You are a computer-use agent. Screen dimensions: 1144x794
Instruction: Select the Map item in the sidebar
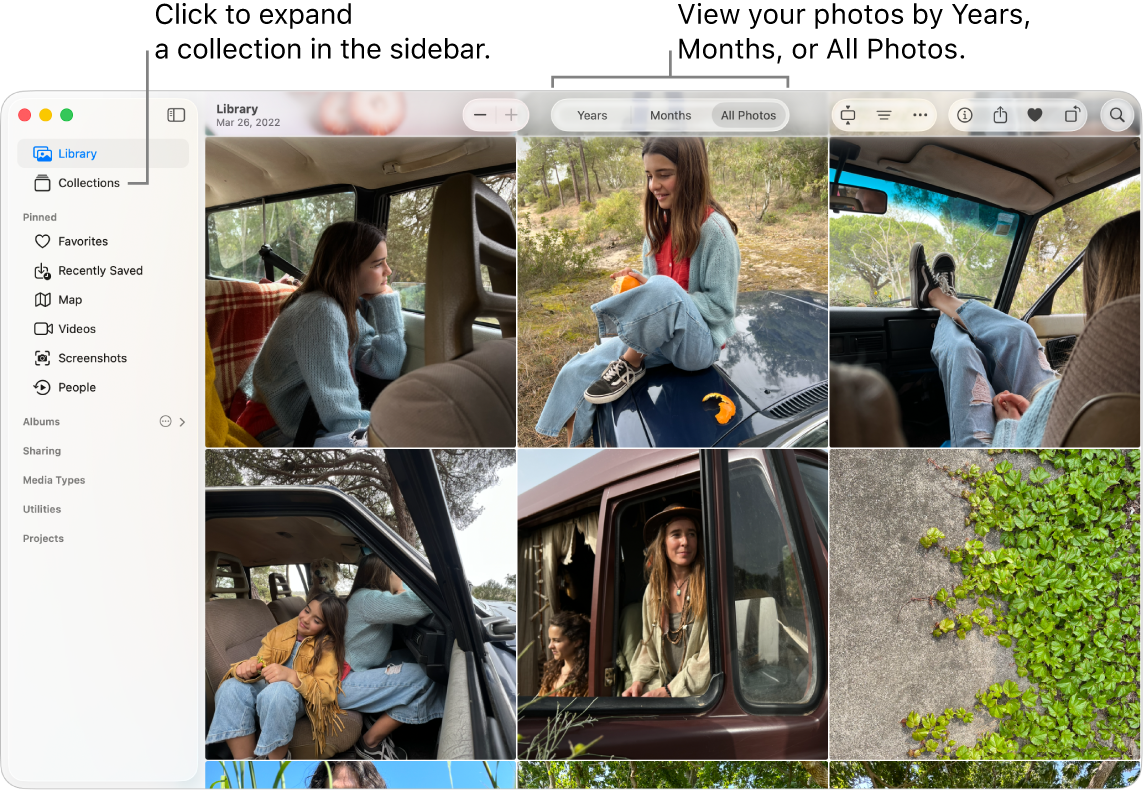coord(70,299)
